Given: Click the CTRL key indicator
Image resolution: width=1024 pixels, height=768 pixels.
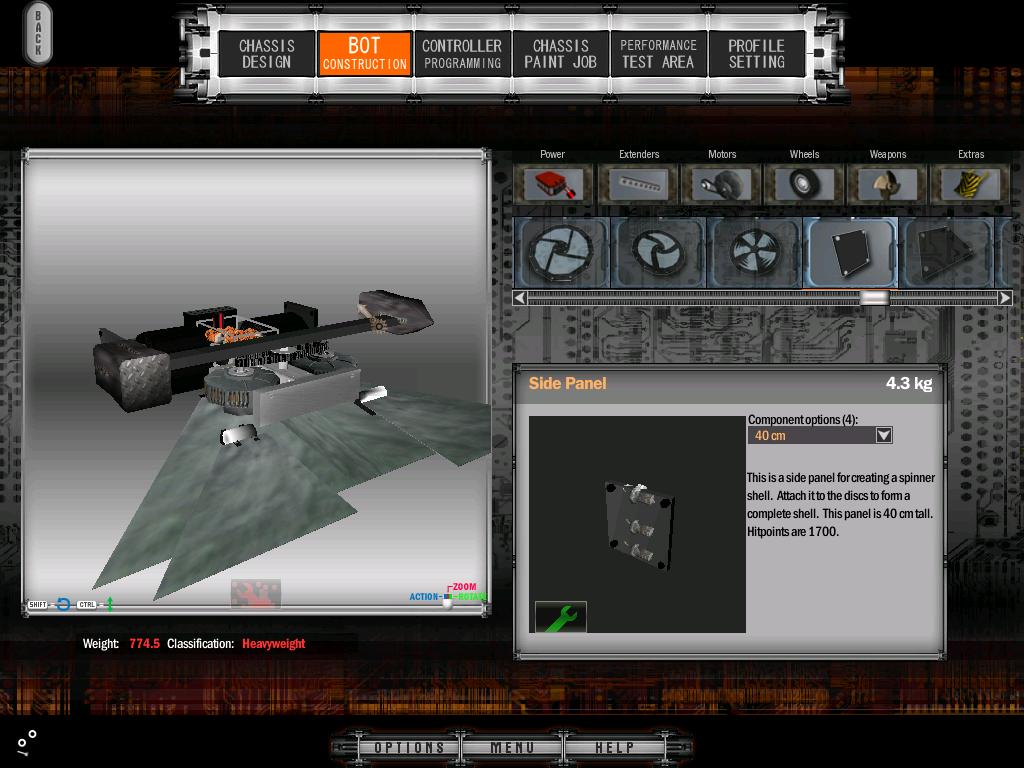Looking at the screenshot, I should coord(87,605).
